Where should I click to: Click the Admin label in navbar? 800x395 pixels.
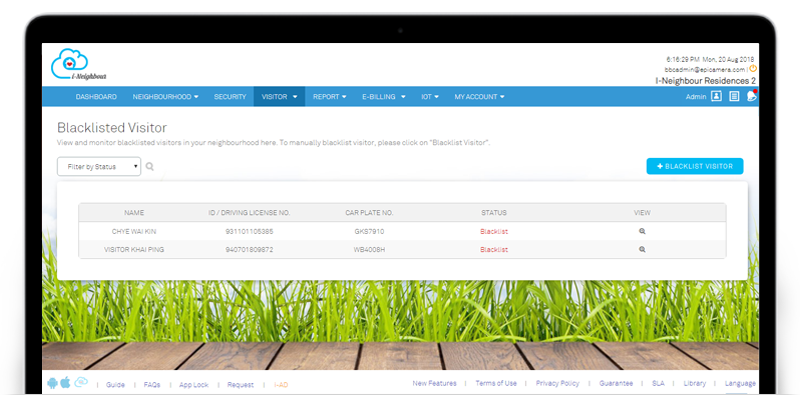tap(696, 96)
